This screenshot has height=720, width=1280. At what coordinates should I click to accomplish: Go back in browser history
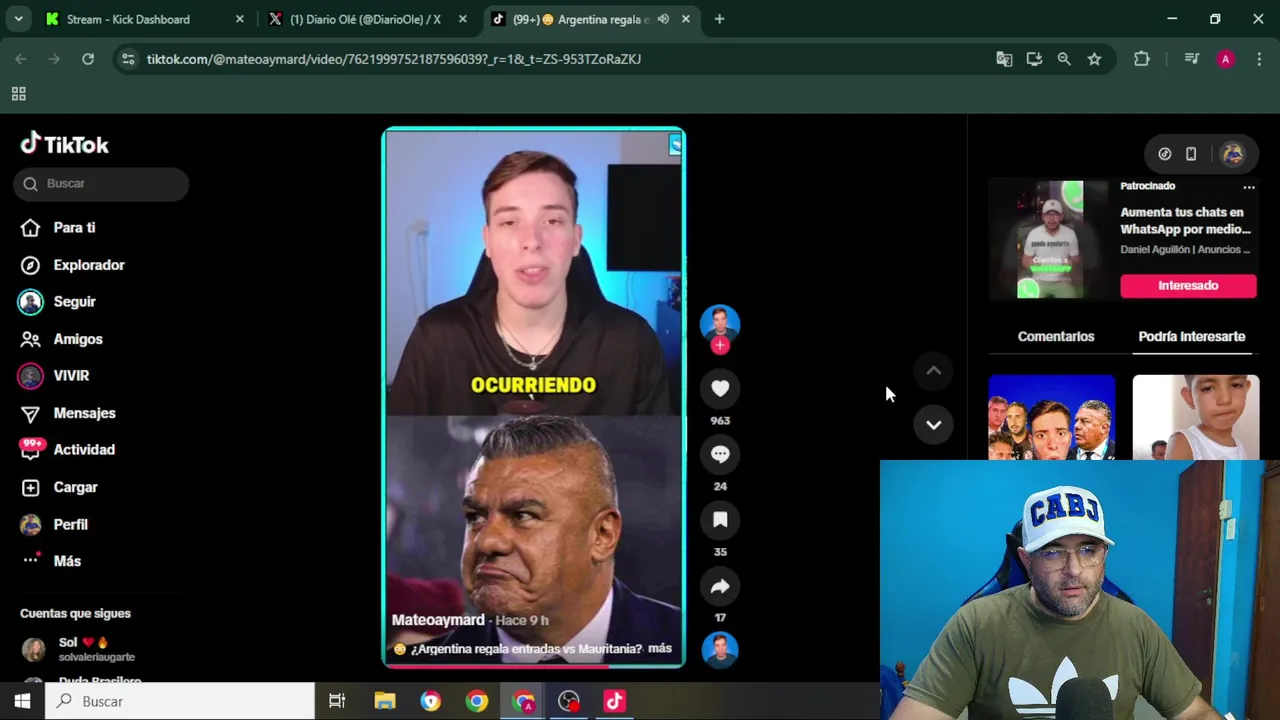click(21, 59)
